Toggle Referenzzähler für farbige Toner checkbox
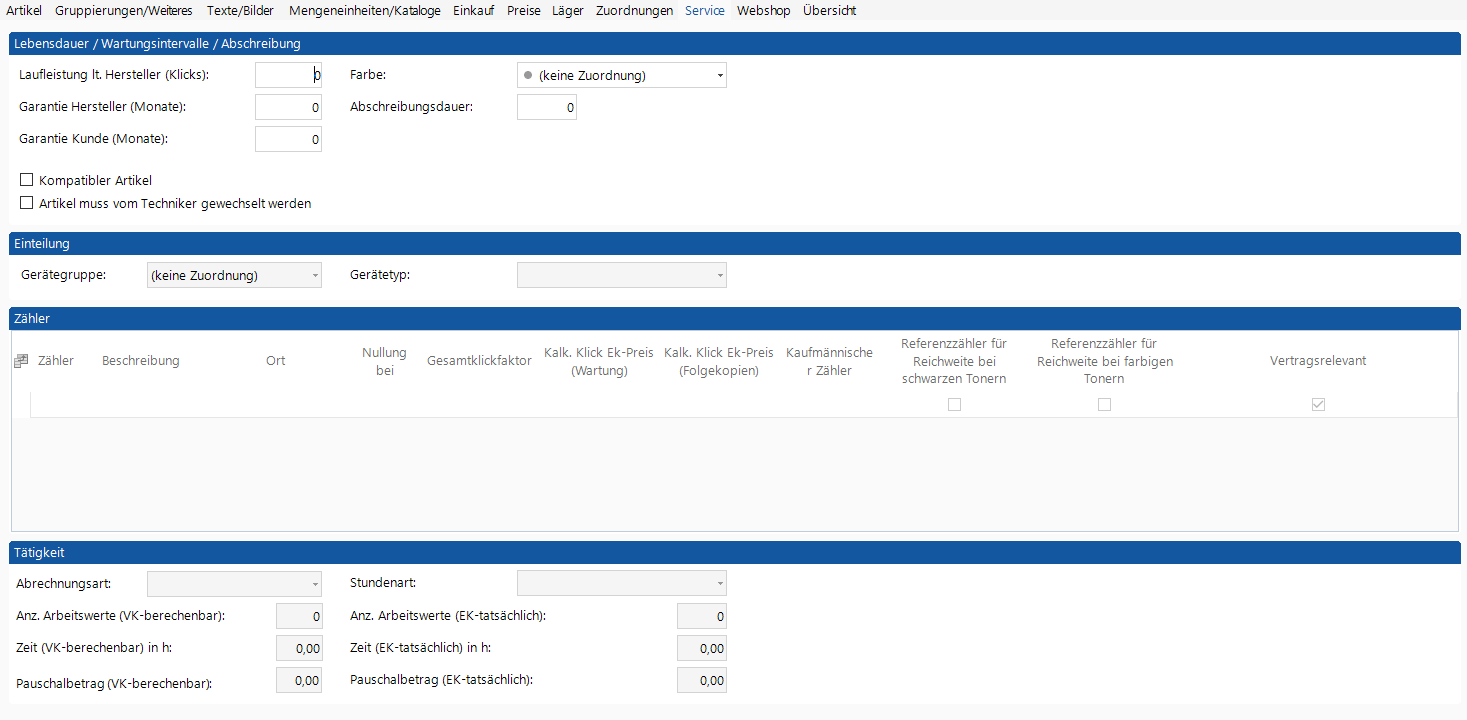This screenshot has height=720, width=1467. 1104,405
